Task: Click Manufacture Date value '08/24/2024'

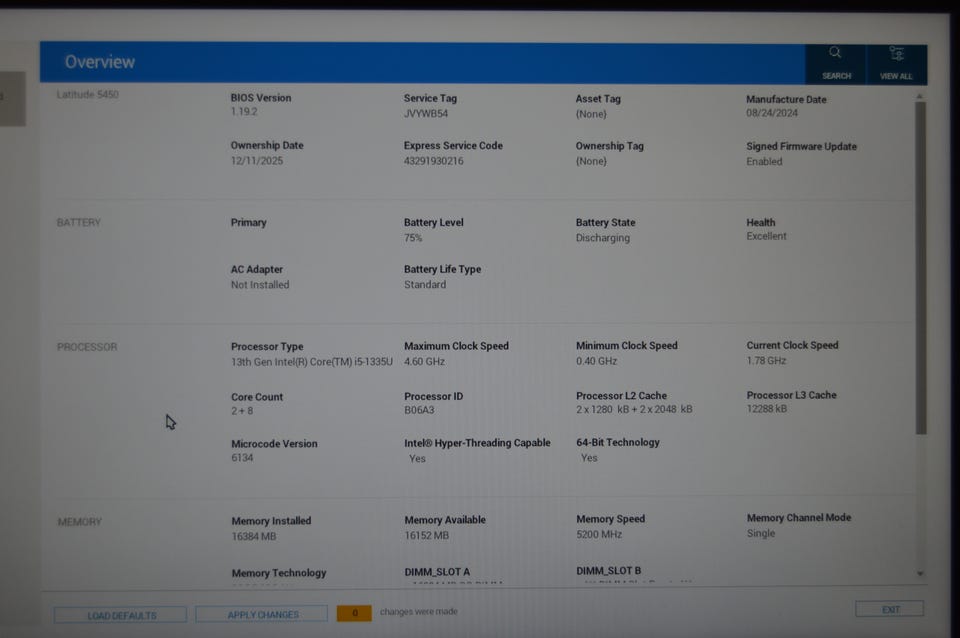Action: tap(772, 113)
